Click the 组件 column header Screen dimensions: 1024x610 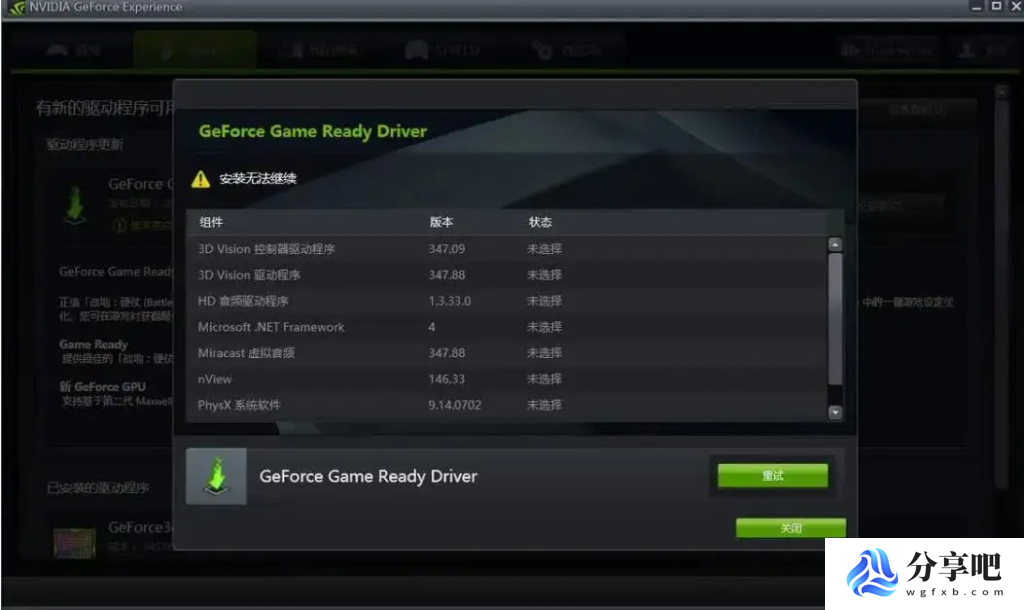pyautogui.click(x=211, y=222)
